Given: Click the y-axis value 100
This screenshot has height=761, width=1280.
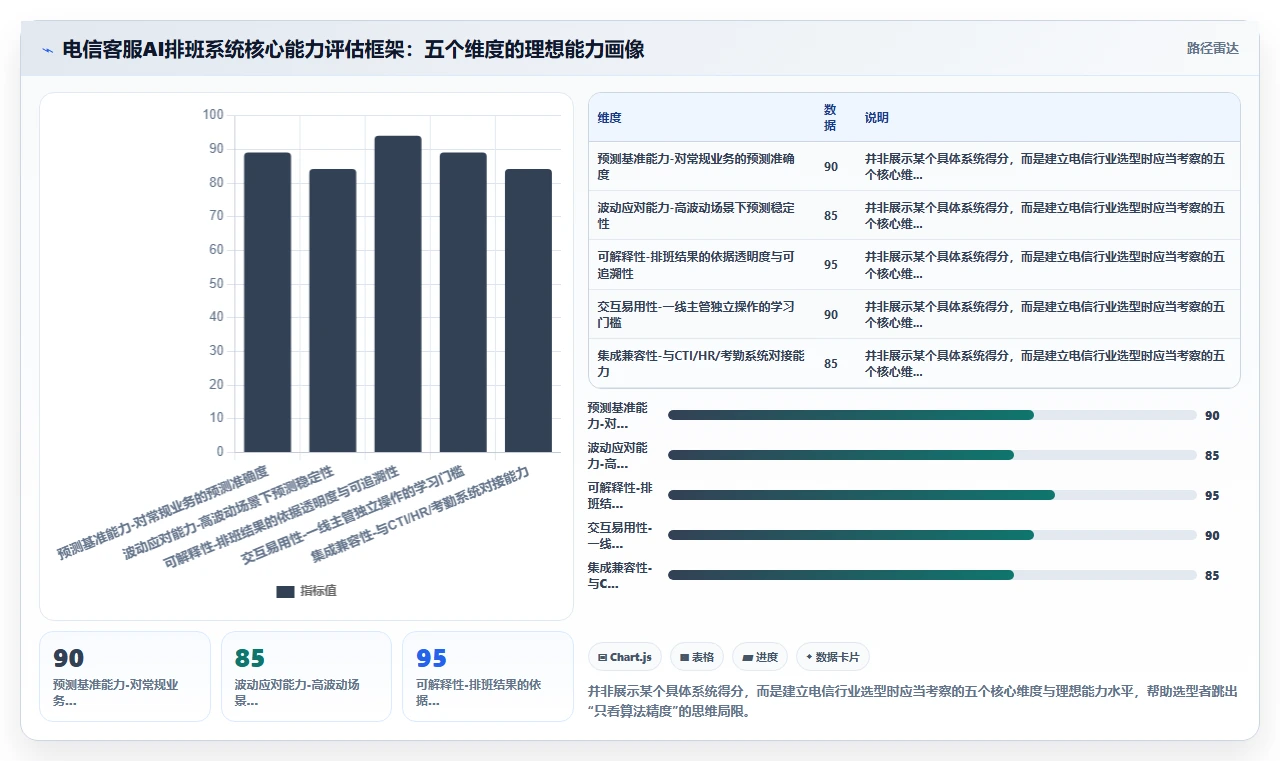Looking at the screenshot, I should tap(213, 115).
